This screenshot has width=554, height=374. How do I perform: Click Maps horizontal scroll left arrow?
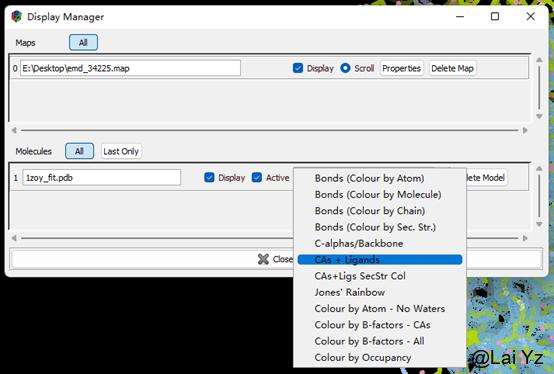[14, 130]
